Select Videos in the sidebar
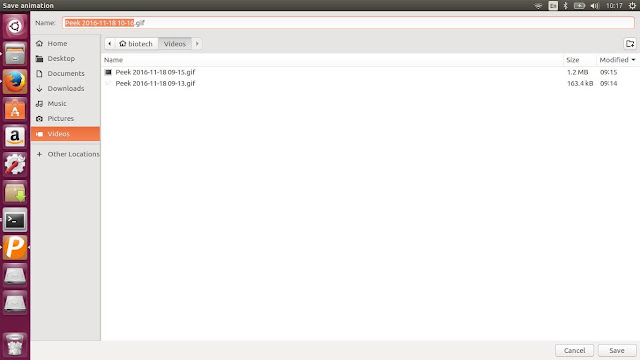The width and height of the screenshot is (640, 360). tap(65, 134)
